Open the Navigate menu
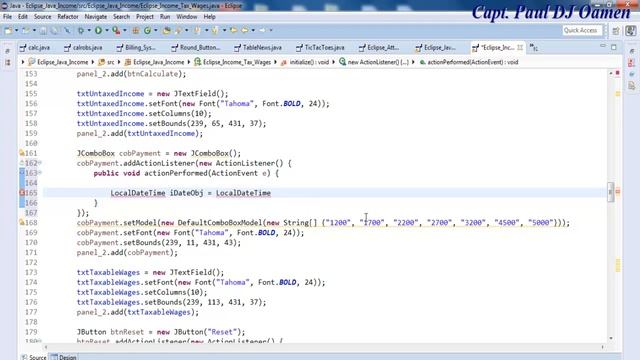Viewport: 640px width, 360px height. point(96,17)
